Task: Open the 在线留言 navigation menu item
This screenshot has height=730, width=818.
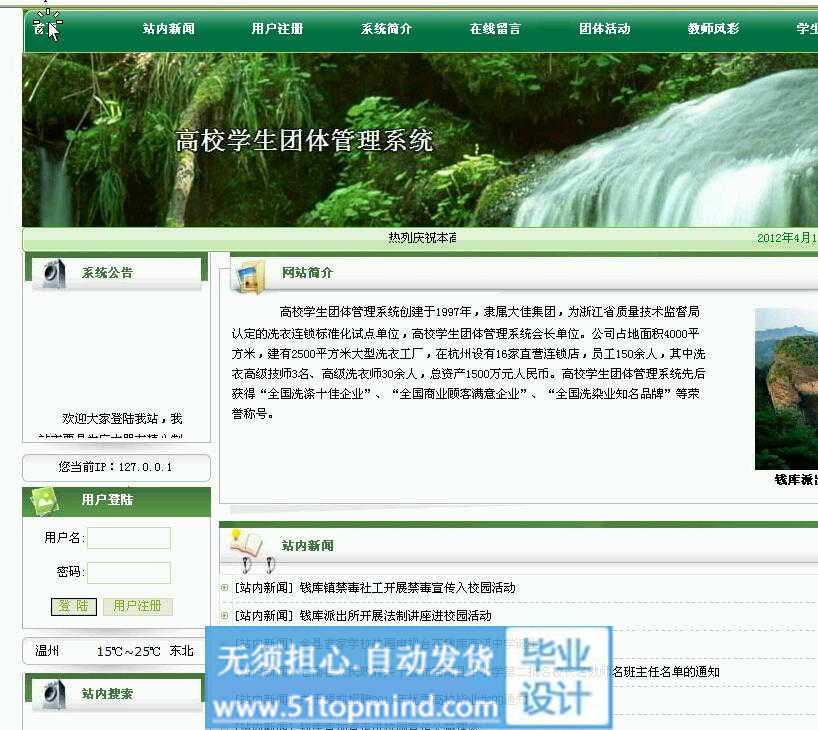Action: click(x=495, y=29)
